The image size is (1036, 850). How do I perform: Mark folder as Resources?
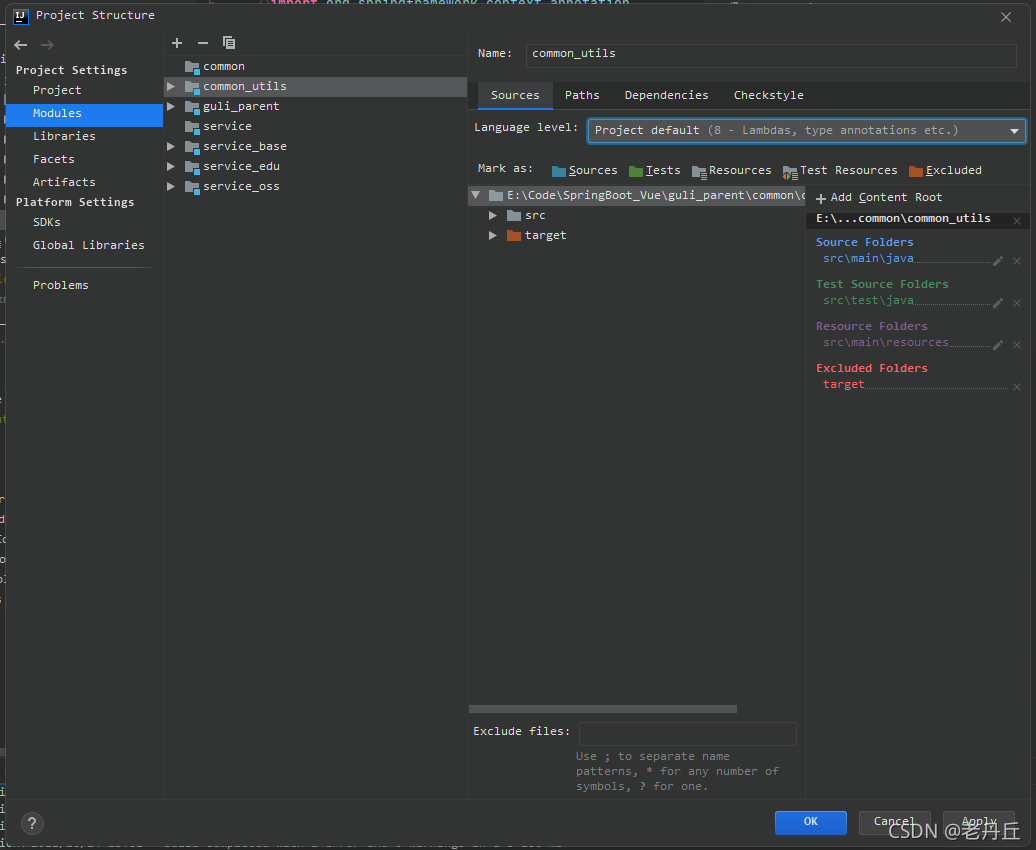(x=731, y=171)
